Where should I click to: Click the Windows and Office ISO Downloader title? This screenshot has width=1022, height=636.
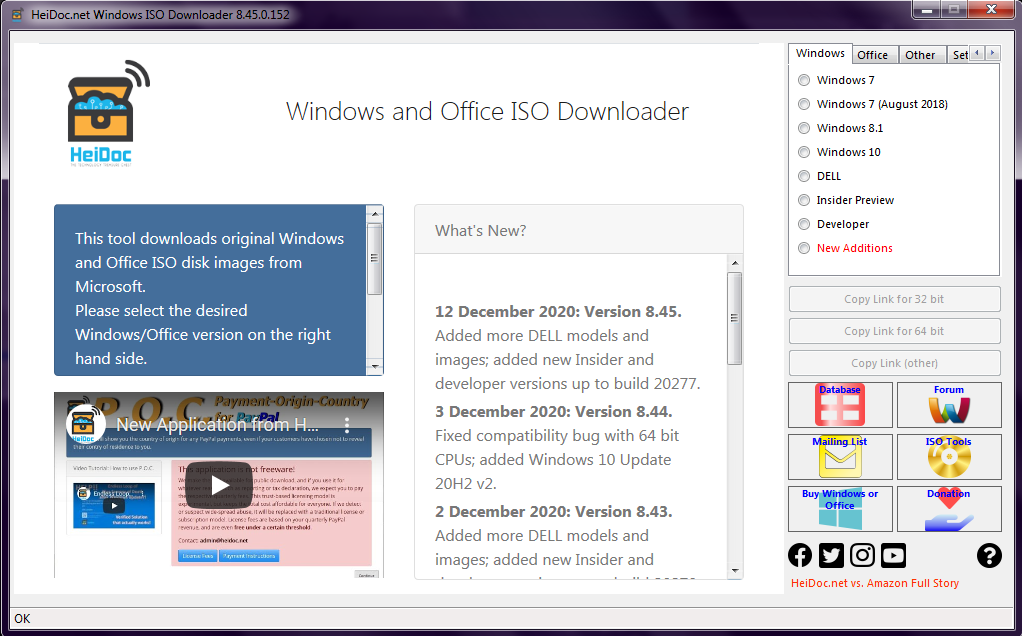[487, 111]
